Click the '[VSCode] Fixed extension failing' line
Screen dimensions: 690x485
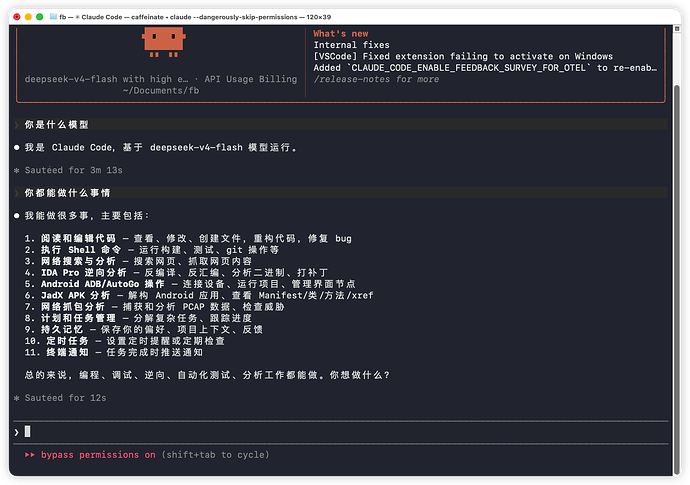click(463, 56)
